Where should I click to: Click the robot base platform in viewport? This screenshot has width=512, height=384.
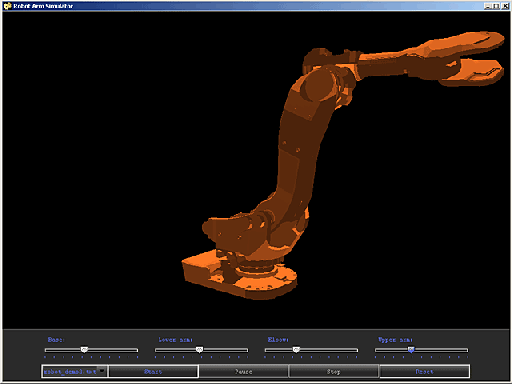point(239,275)
